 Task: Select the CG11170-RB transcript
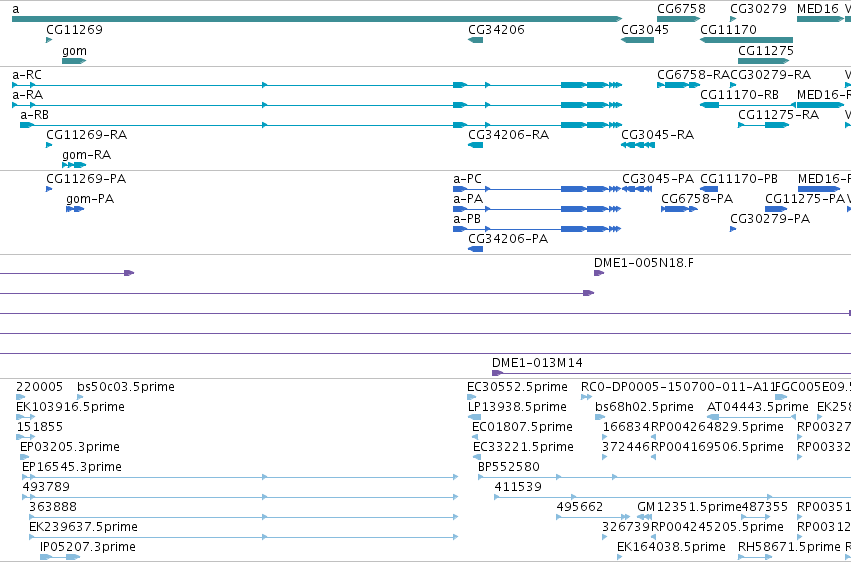coord(739,95)
